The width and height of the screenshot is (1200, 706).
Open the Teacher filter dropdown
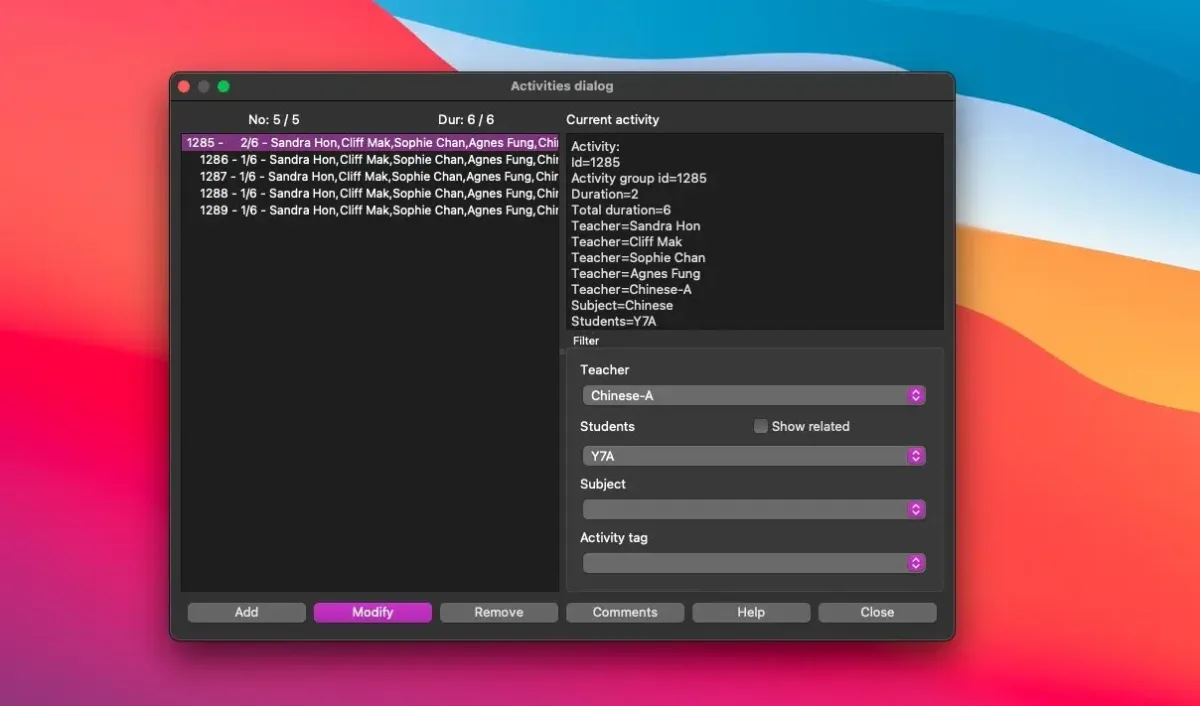(753, 395)
